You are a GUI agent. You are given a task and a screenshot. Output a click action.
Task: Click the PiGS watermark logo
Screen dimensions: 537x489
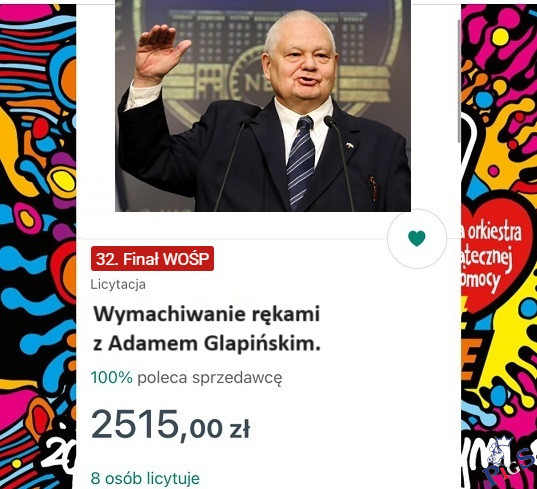click(510, 463)
